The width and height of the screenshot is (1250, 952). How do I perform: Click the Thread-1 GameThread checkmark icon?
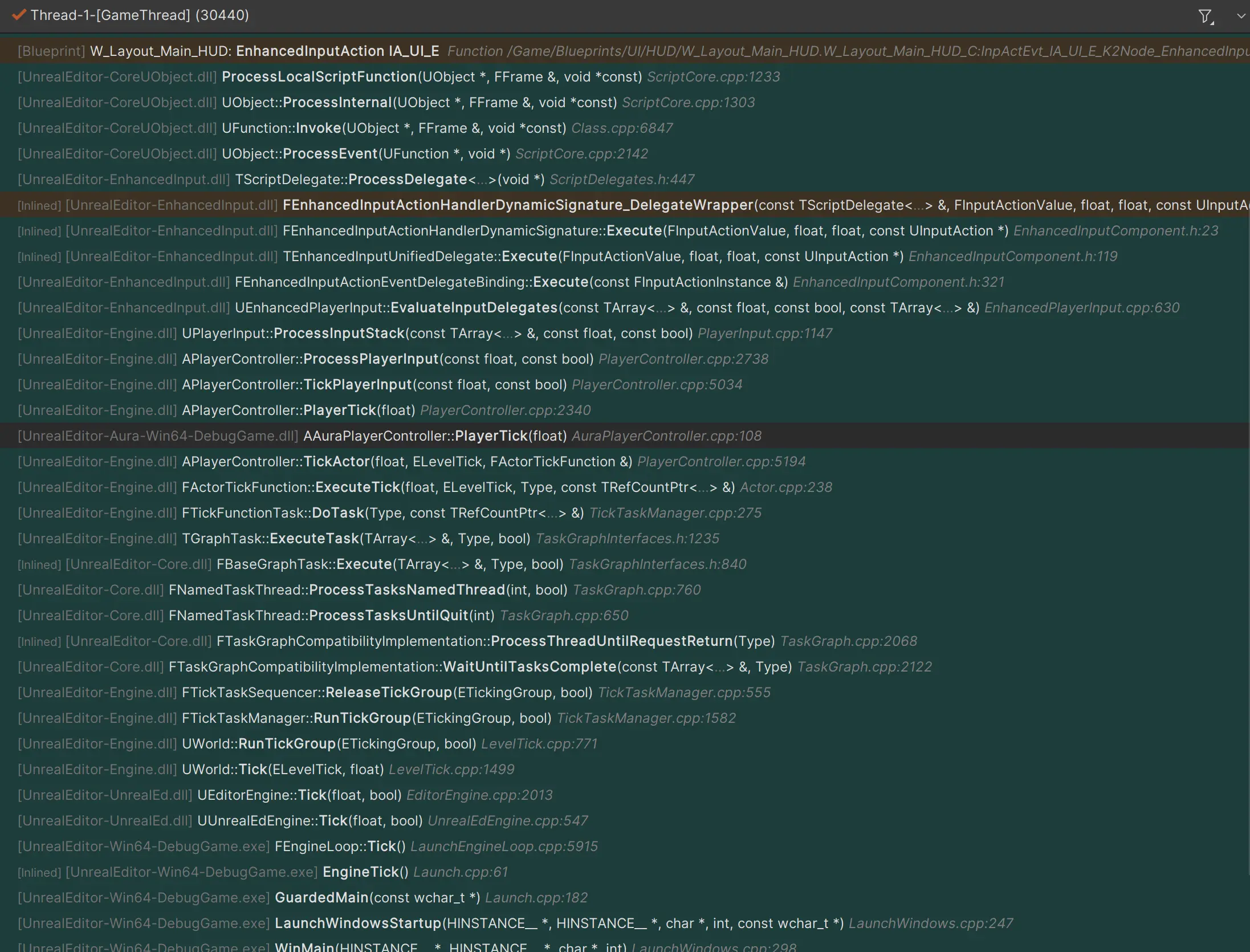coord(19,15)
